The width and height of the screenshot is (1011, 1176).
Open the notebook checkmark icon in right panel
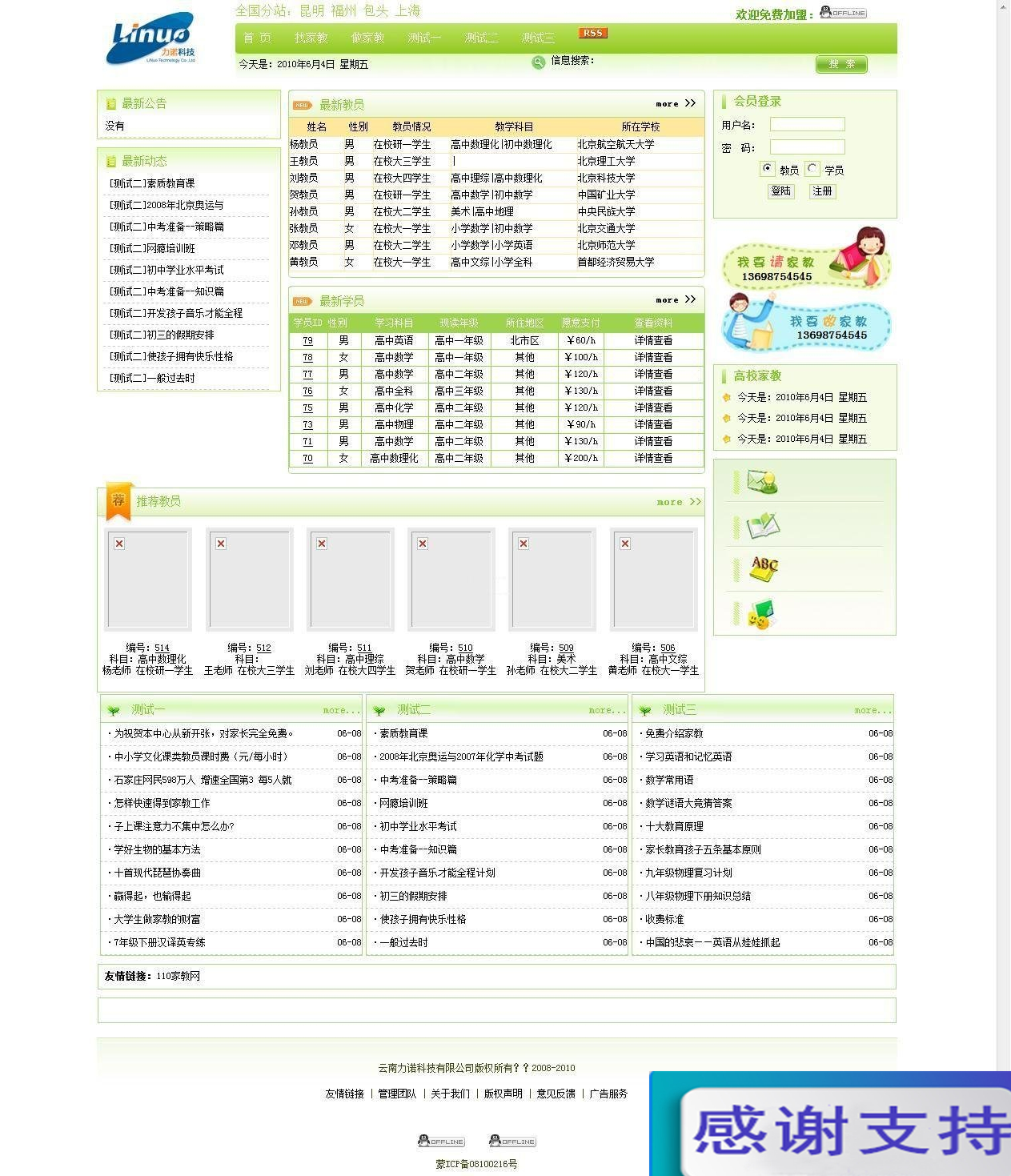pos(762,525)
